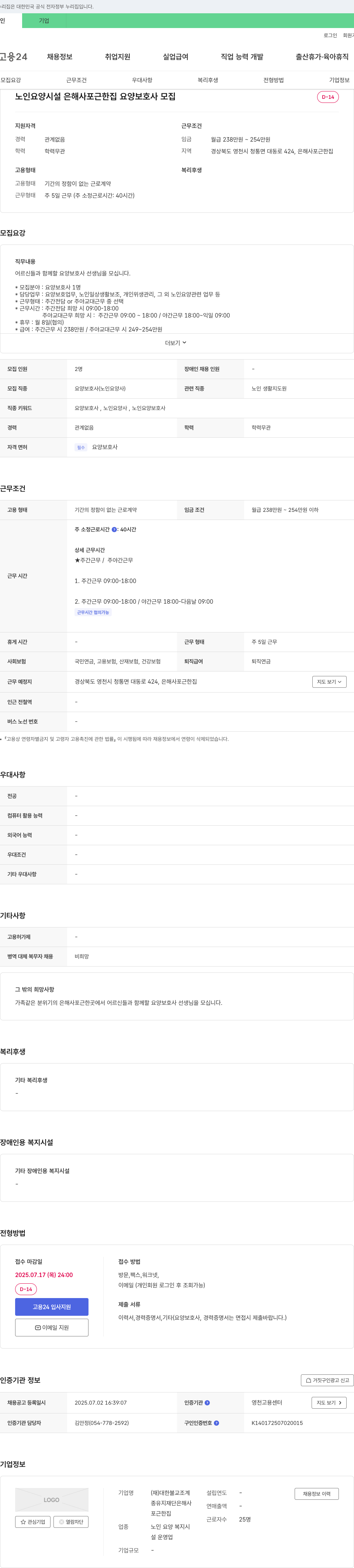Image resolution: width=354 pixels, height=1568 pixels.
Task: Open 채용정보 이력 for the company
Action: tap(317, 1494)
